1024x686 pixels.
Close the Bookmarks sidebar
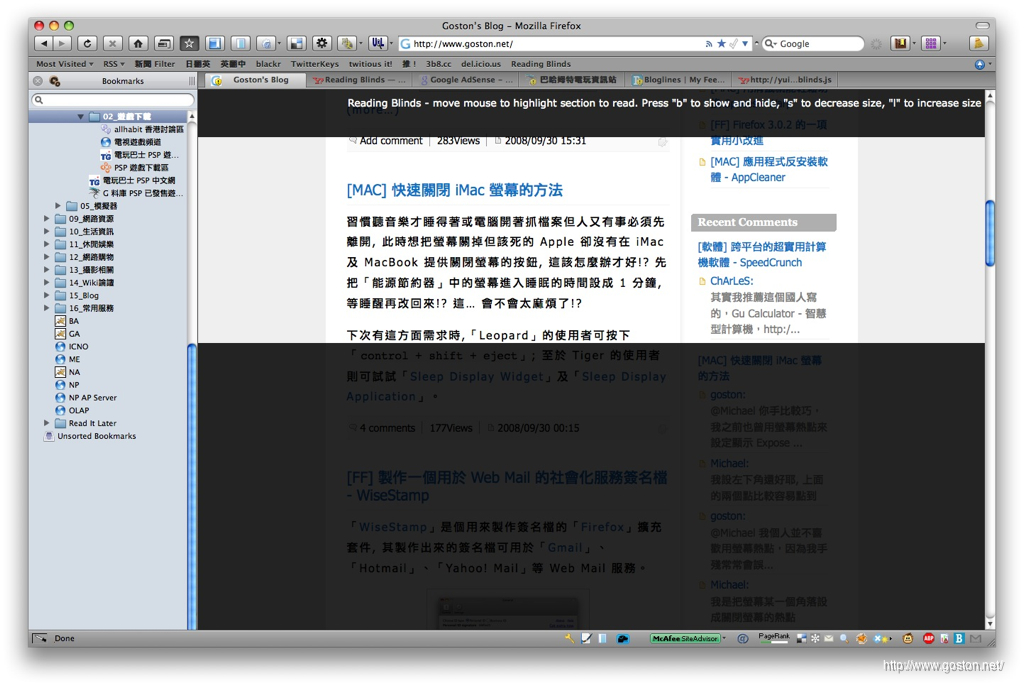(38, 81)
